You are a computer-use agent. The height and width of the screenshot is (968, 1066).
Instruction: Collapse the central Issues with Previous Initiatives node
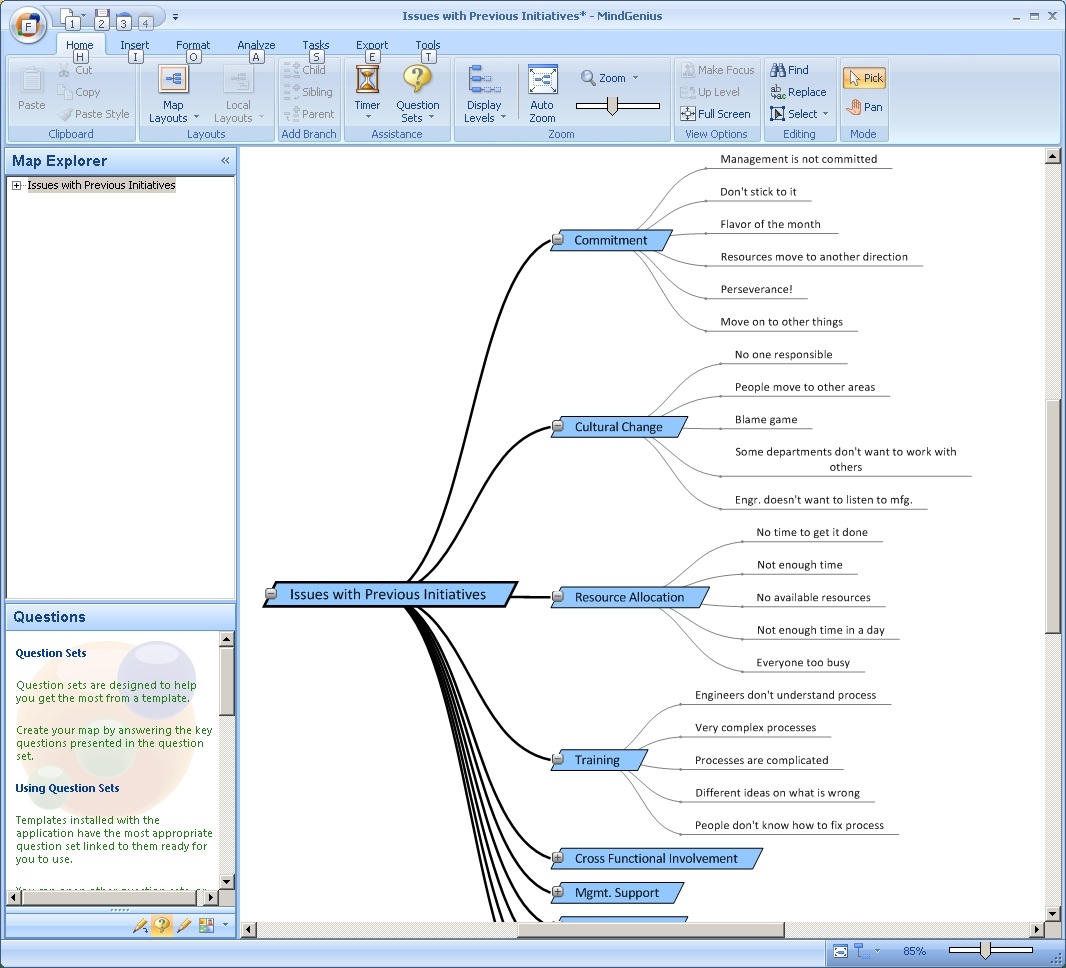pos(271,594)
